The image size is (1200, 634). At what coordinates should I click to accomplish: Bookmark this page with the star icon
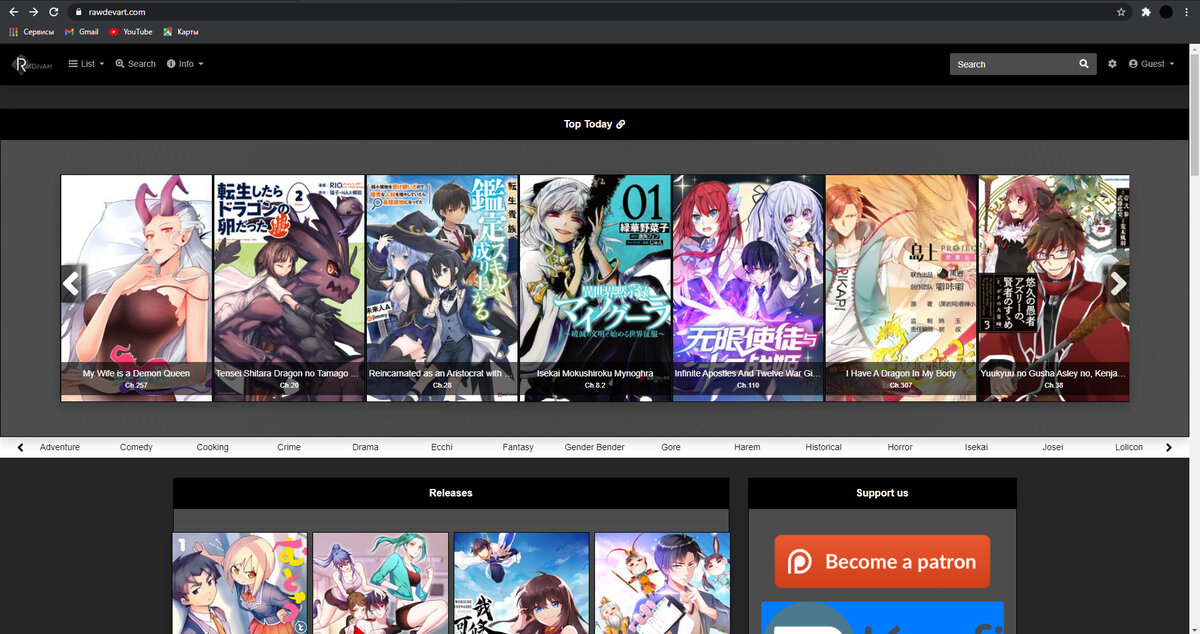pyautogui.click(x=1122, y=12)
